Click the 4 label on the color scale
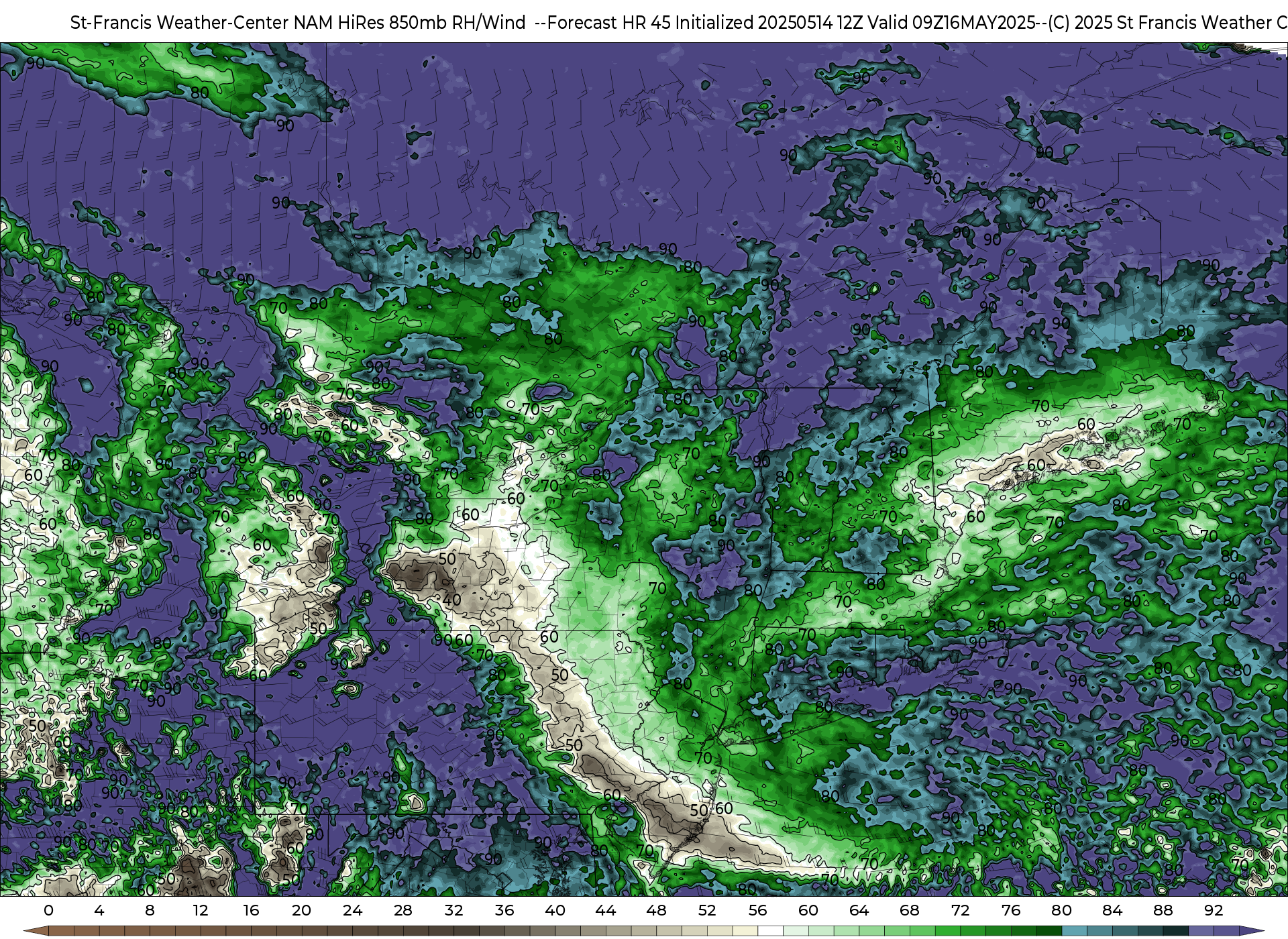 coord(99,910)
